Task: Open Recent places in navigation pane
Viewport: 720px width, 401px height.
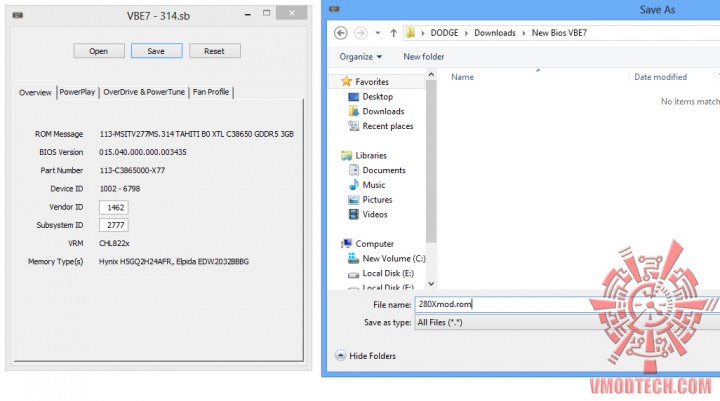Action: [x=388, y=126]
